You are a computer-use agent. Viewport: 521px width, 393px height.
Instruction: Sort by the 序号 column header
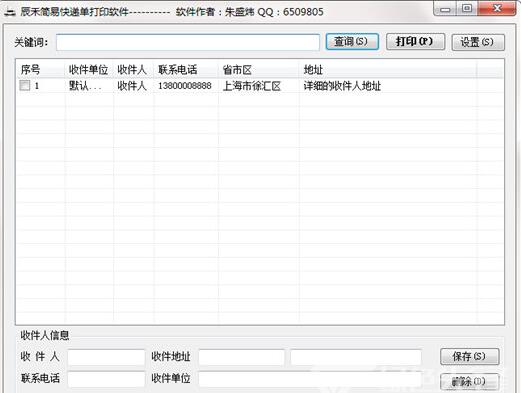tap(40, 70)
